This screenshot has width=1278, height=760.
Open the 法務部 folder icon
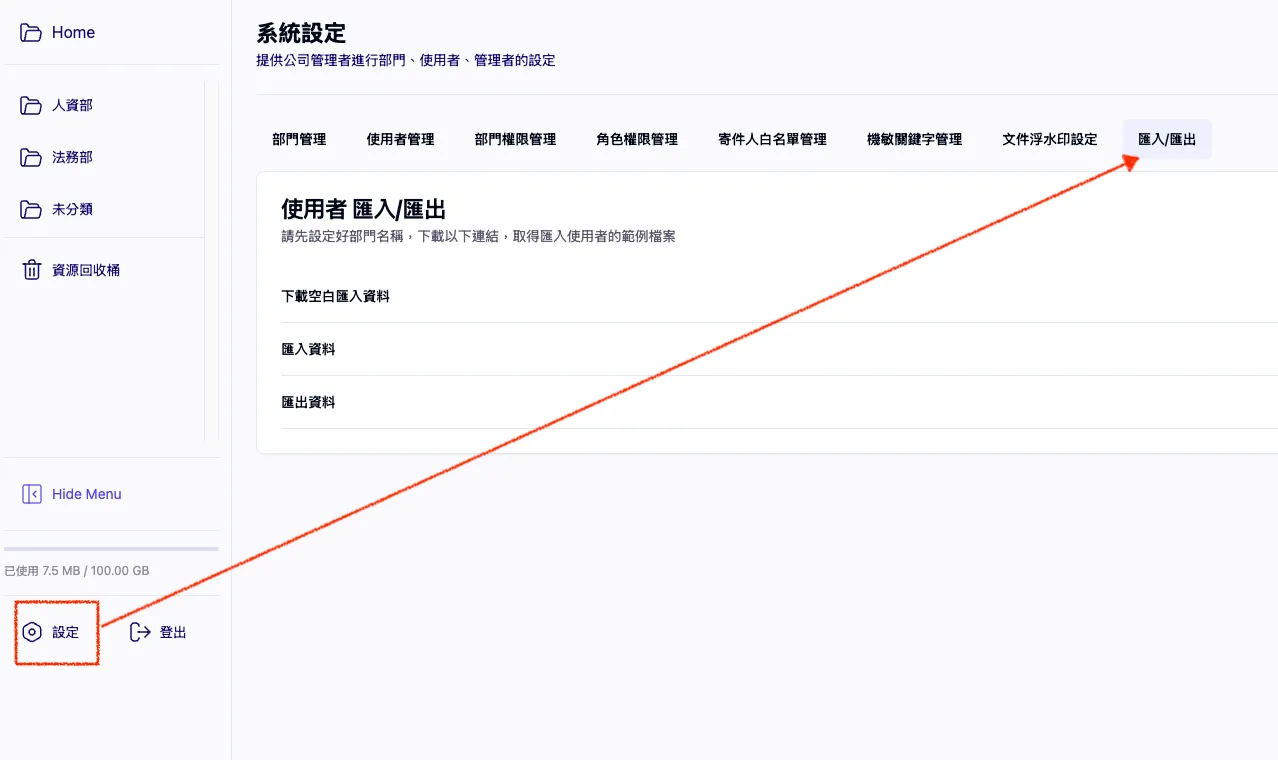pyautogui.click(x=31, y=157)
